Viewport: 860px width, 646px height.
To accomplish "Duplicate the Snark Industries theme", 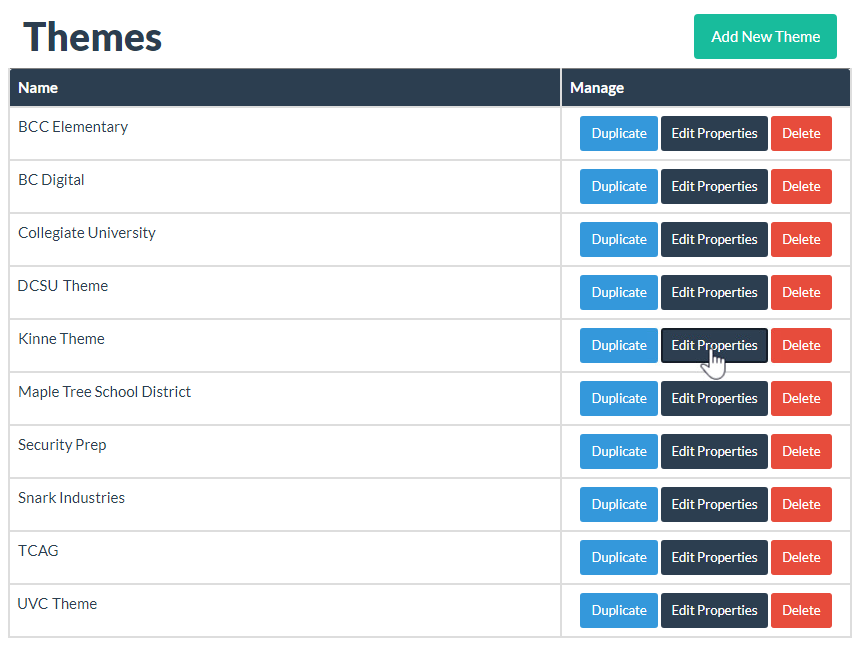I will [x=619, y=505].
